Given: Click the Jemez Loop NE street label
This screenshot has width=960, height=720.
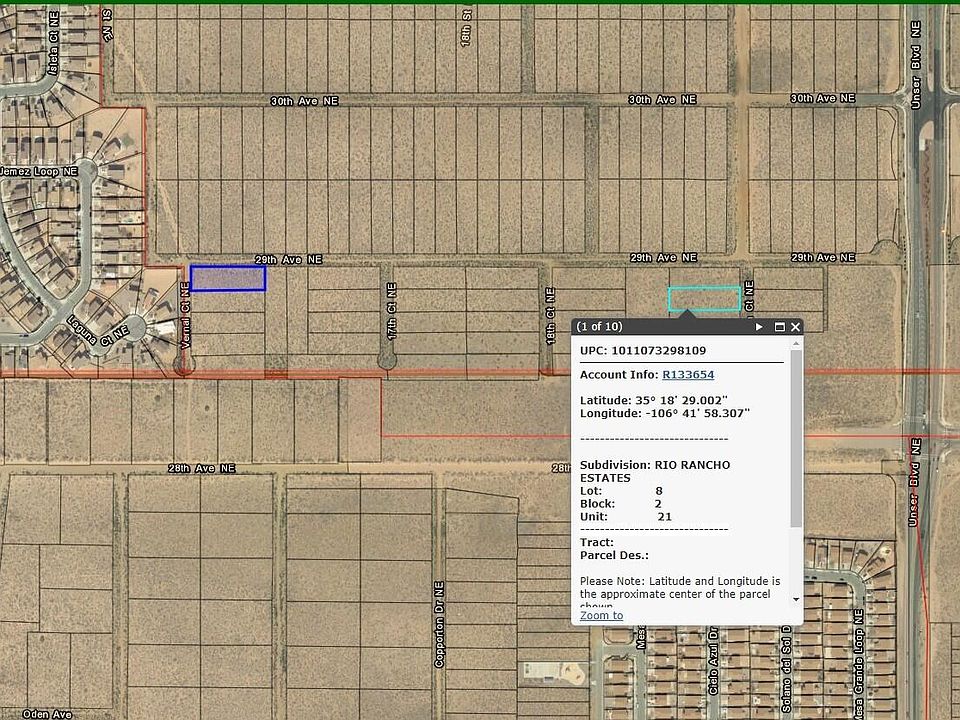Looking at the screenshot, I should 39,172.
